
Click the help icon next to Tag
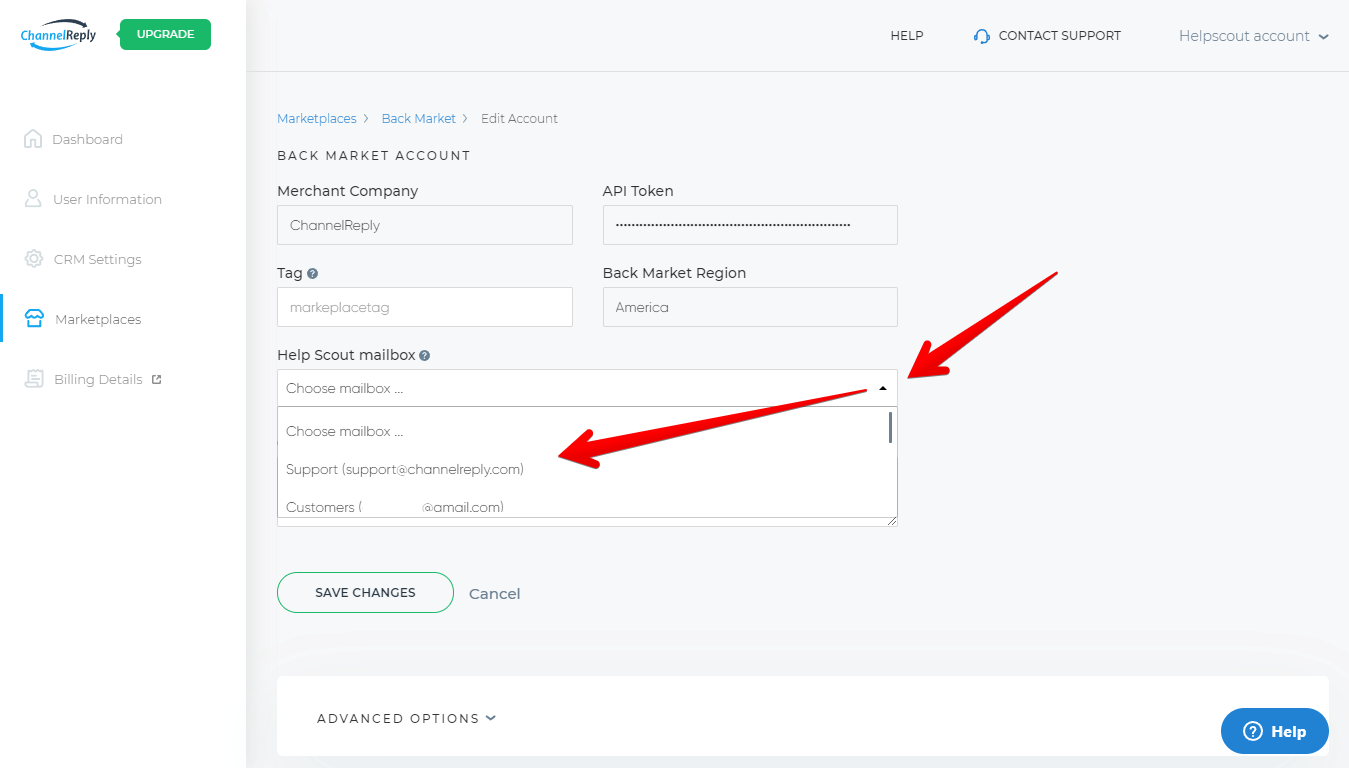[313, 273]
